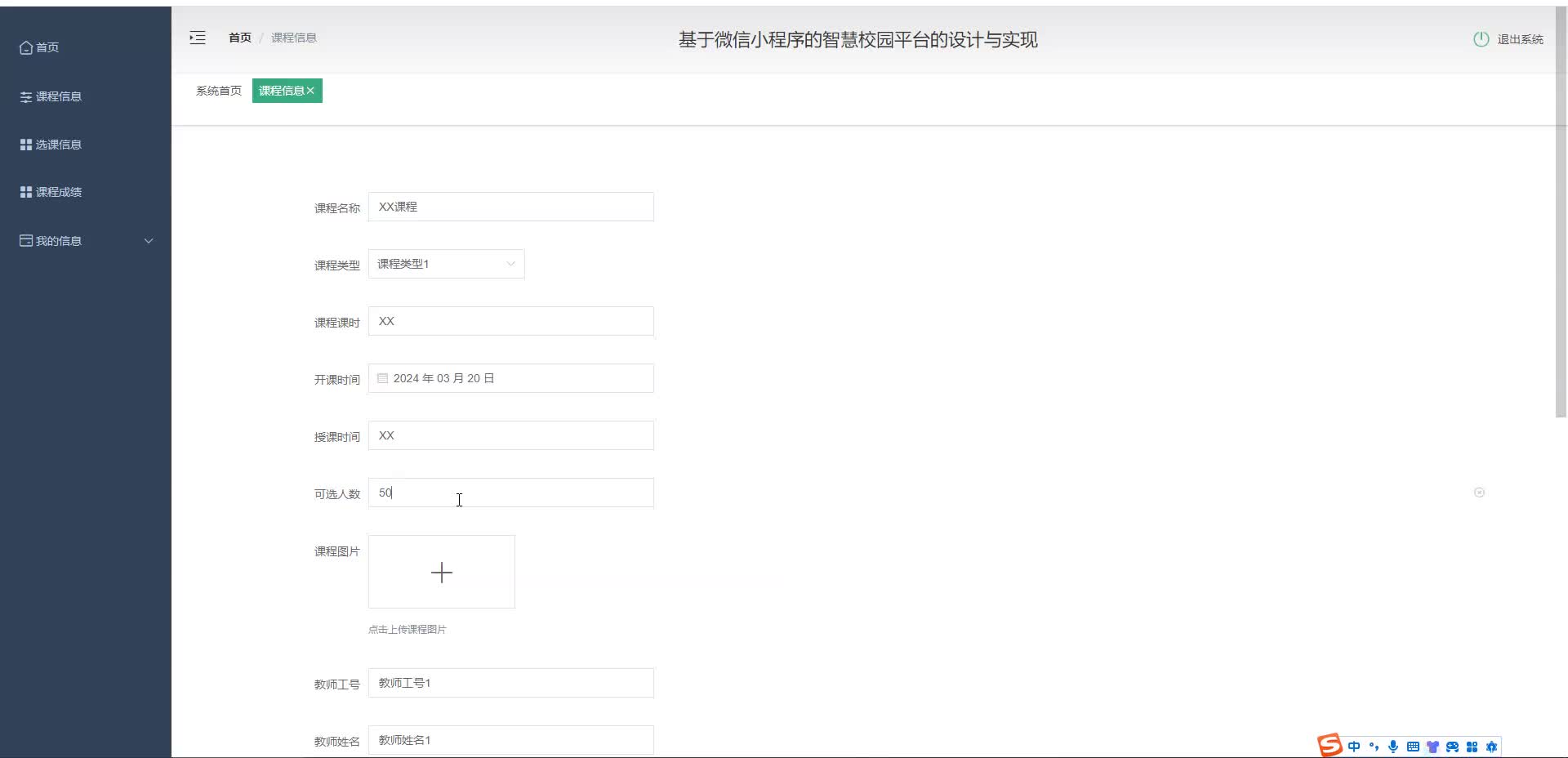Open 首页 in the left sidebar
Image resolution: width=1568 pixels, height=758 pixels.
[39, 47]
